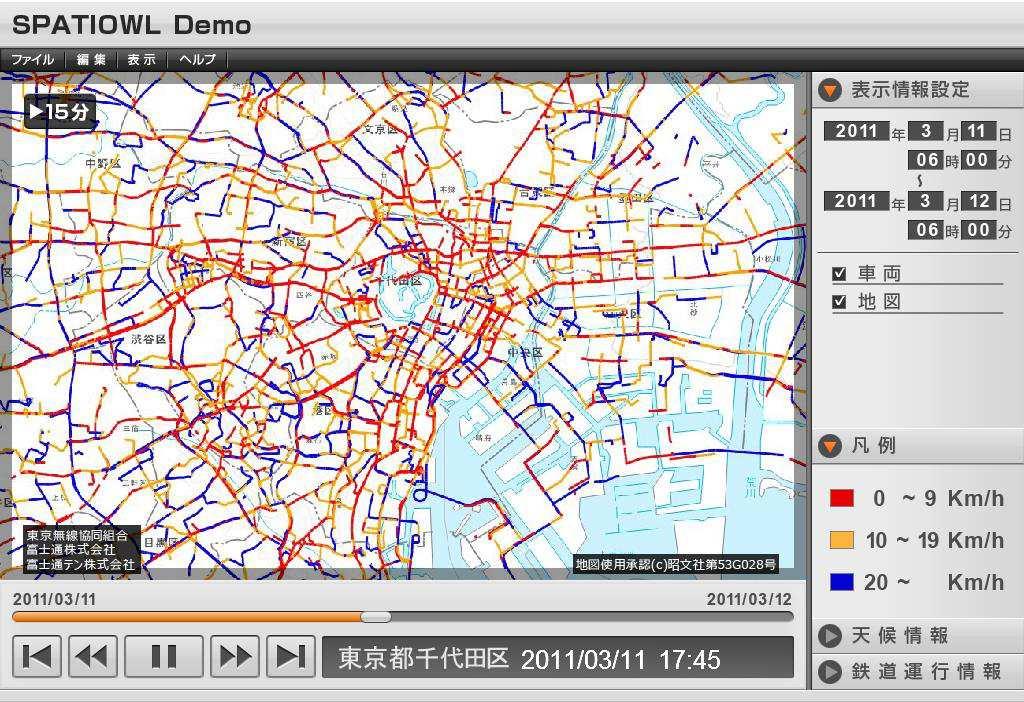1024x702 pixels.
Task: Click the 富士通テン株式会社 credit text
Action: point(80,564)
